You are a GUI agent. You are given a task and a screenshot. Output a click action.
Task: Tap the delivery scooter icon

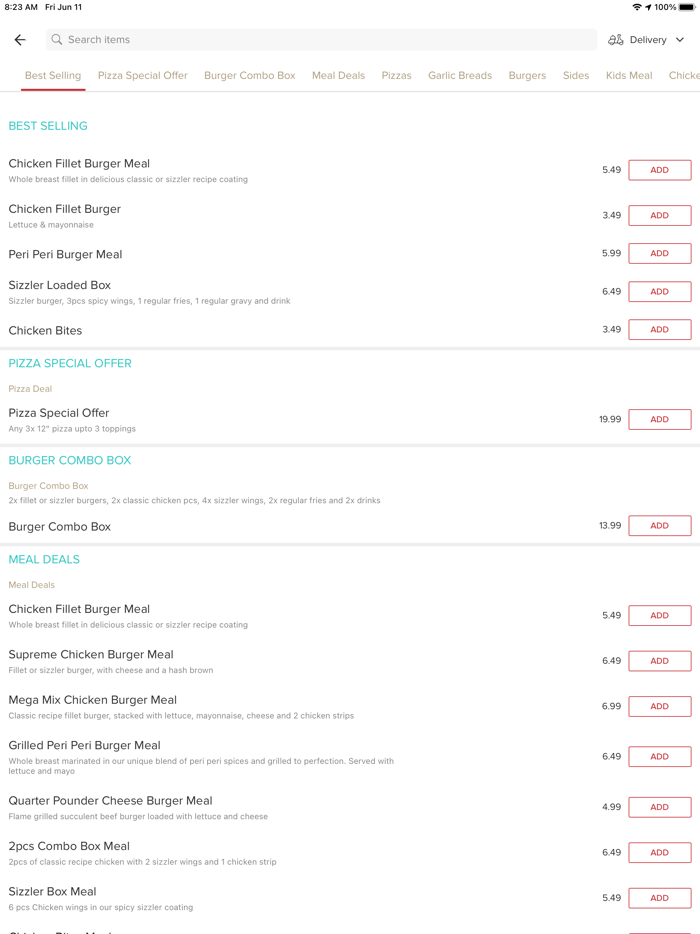616,40
